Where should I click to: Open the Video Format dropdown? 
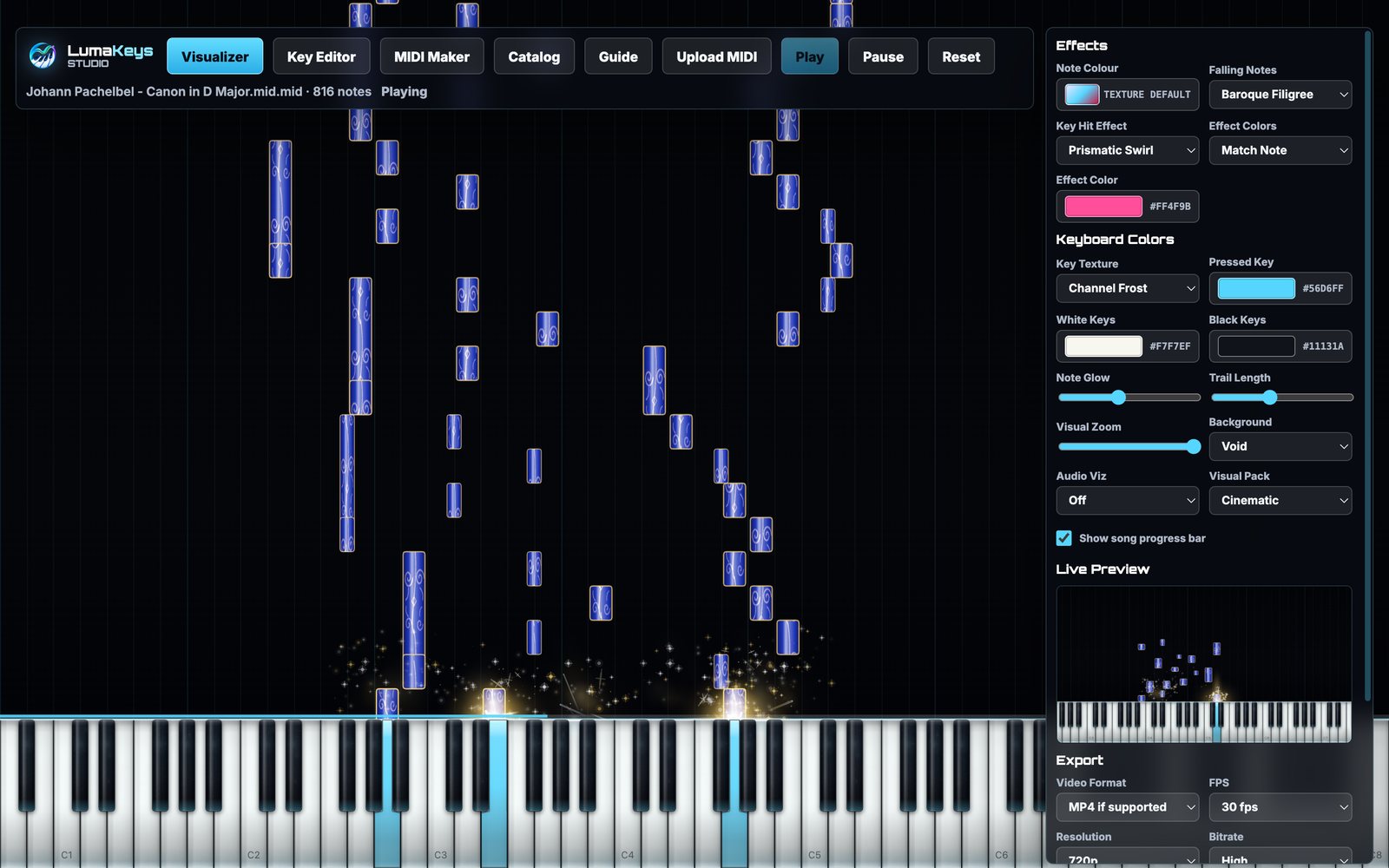coord(1127,807)
